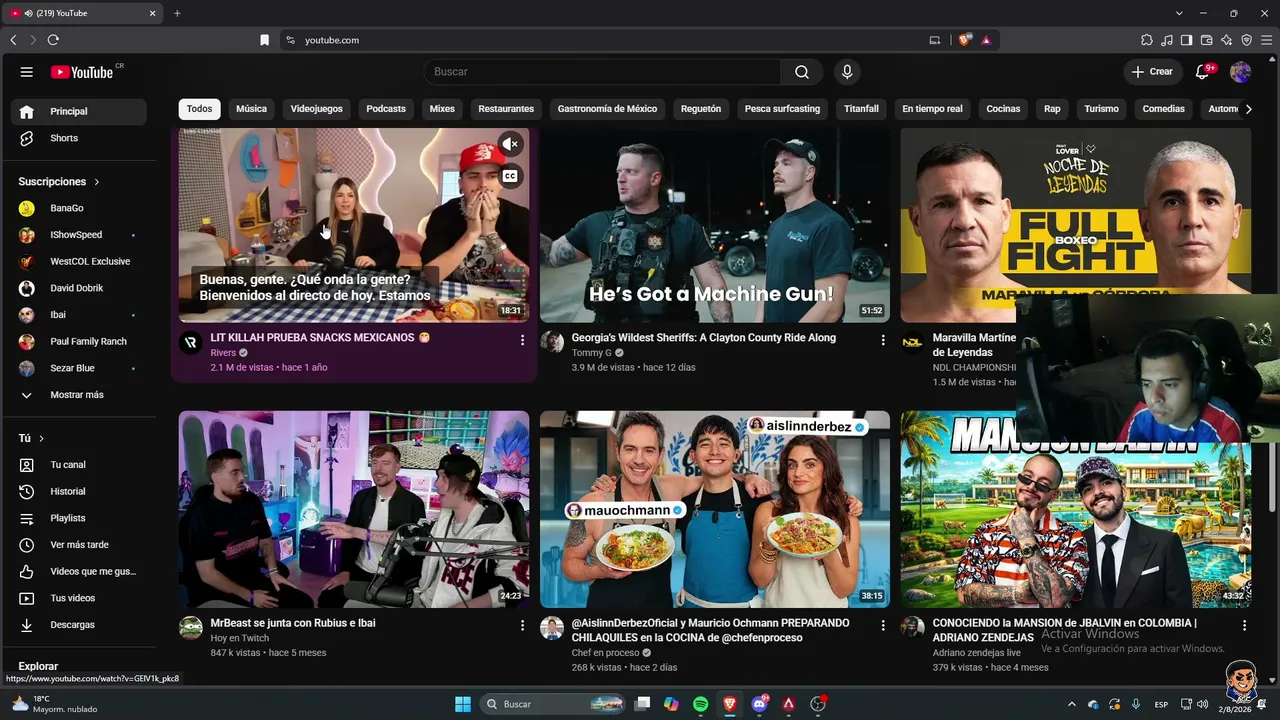Open the notifications bell
Screen dimensions: 1280x720
point(1203,72)
